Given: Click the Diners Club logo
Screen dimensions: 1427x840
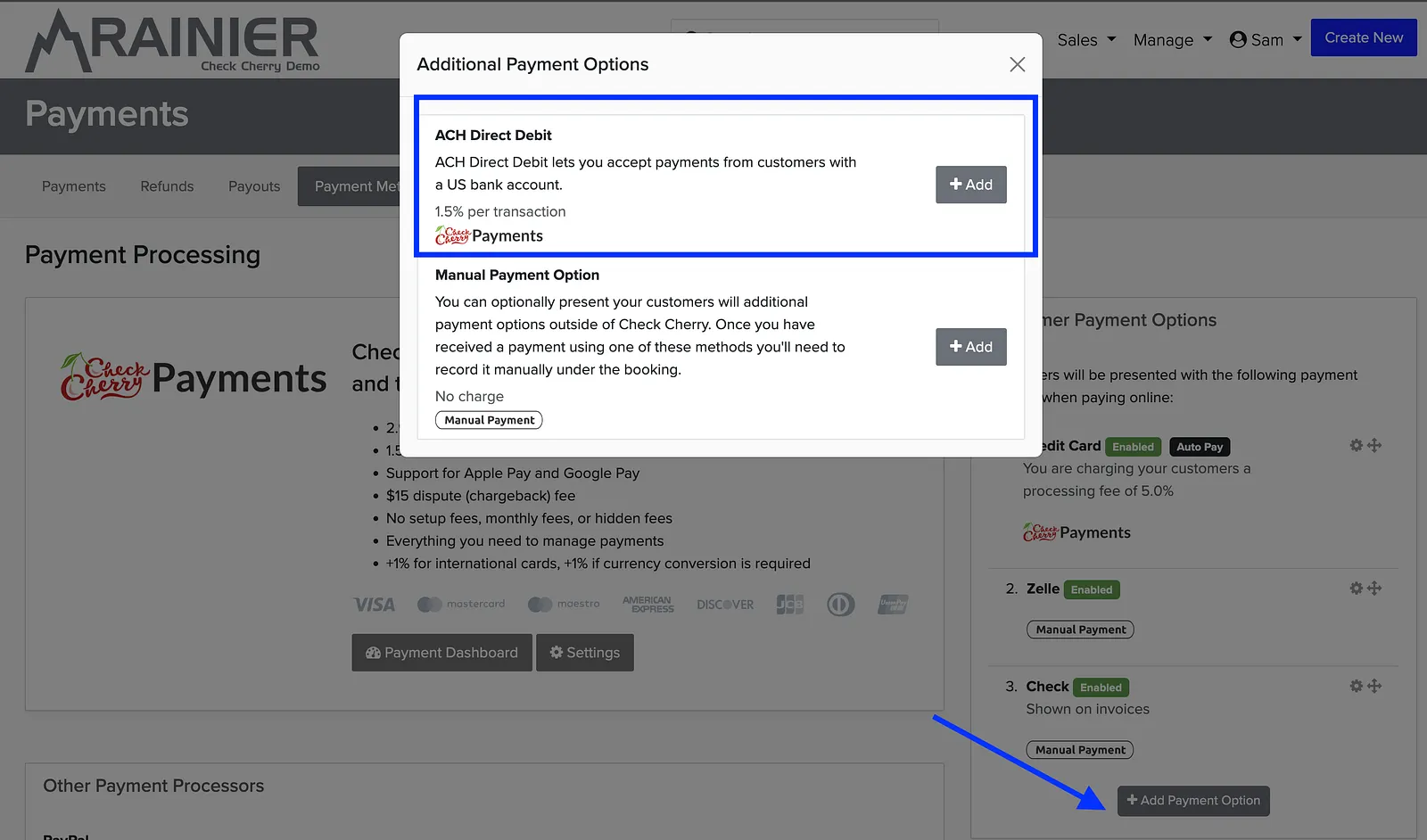Looking at the screenshot, I should (x=840, y=605).
